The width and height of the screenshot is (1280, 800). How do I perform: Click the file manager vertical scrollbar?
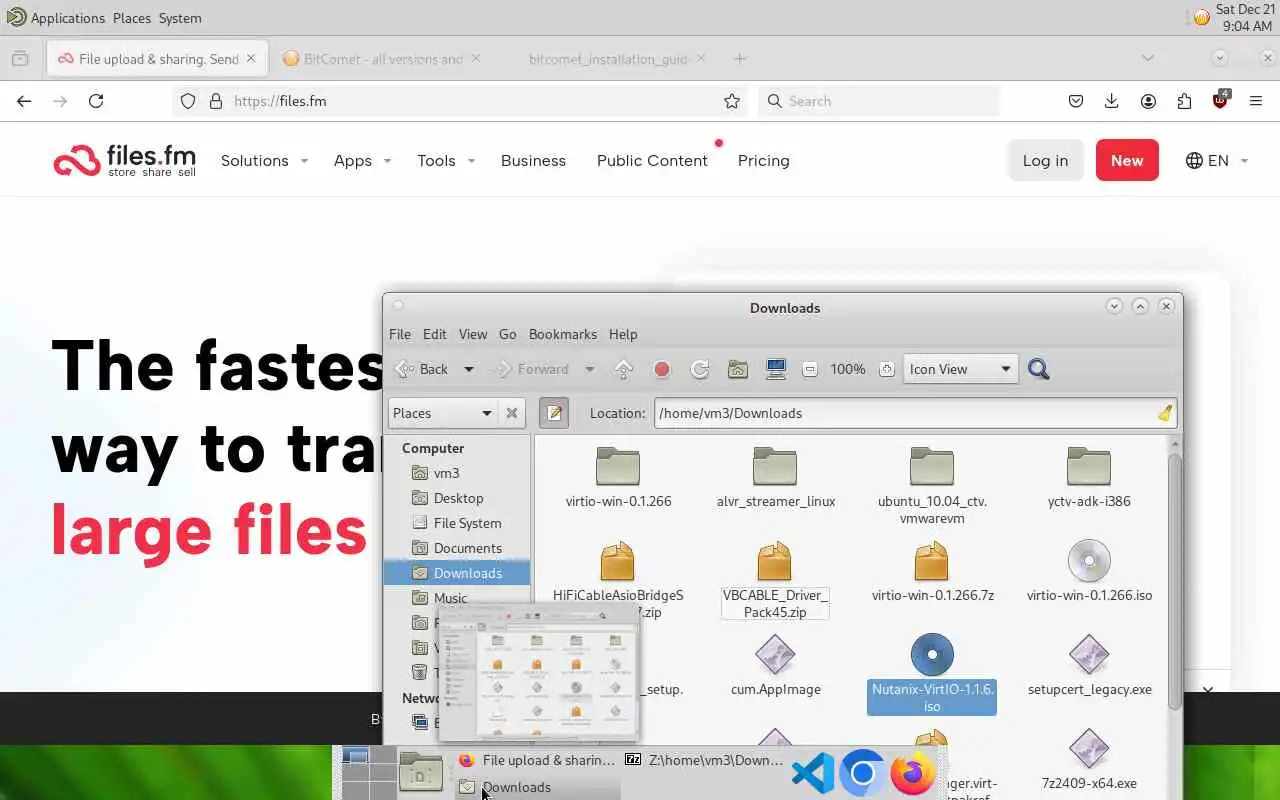click(x=1174, y=580)
